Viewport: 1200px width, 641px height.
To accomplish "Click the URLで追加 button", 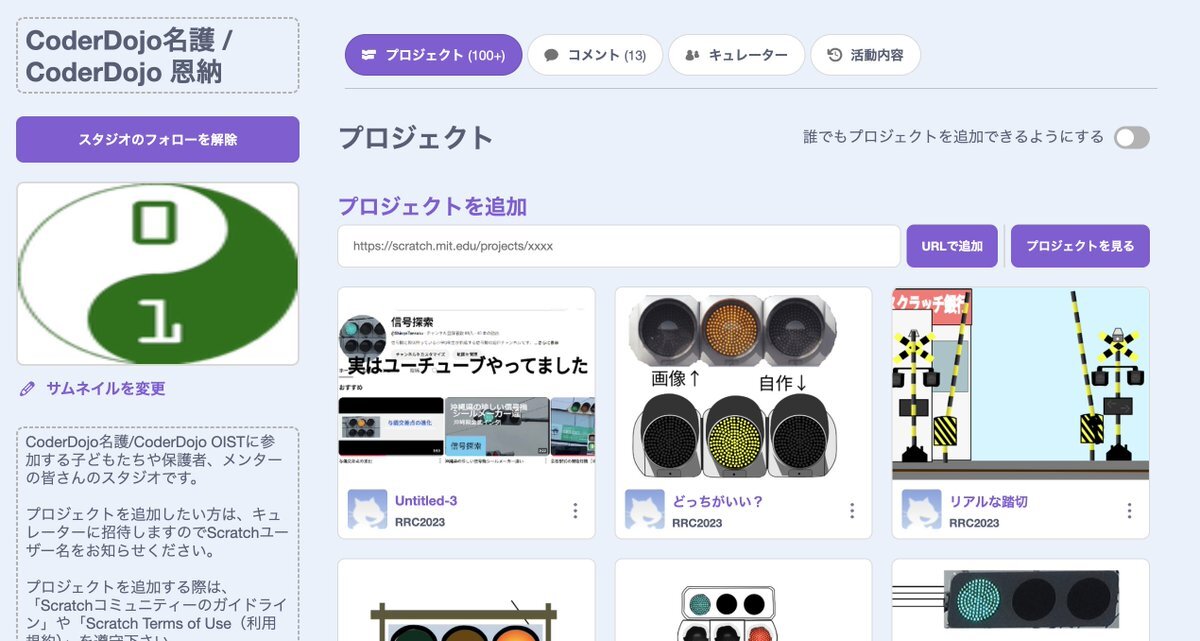I will click(x=952, y=246).
